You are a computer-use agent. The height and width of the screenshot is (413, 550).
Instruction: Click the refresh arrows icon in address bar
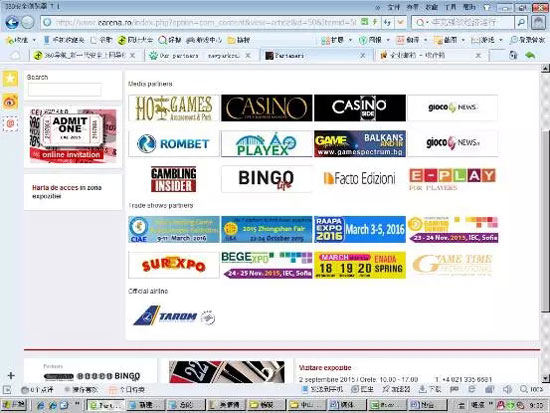tap(387, 22)
